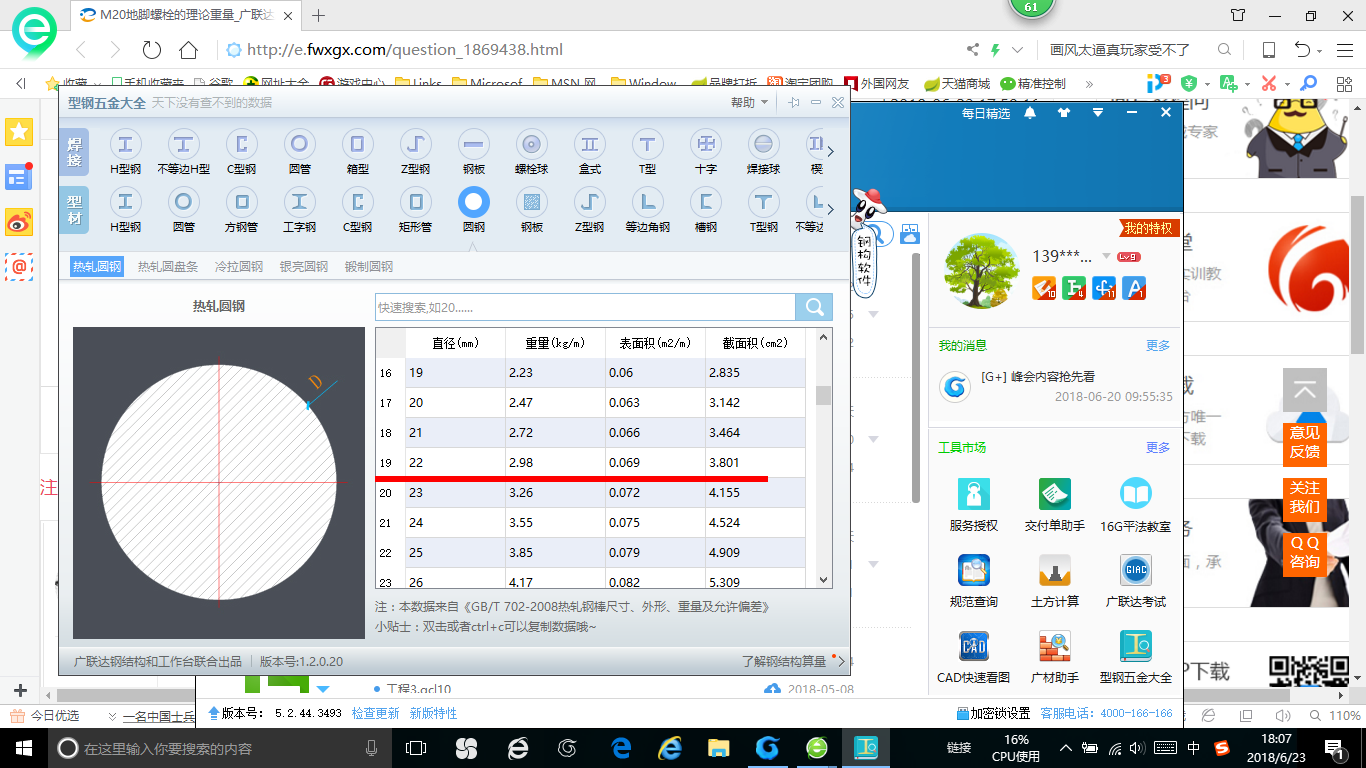Open the dropdown arrow beside 139*** username

tap(1106, 257)
